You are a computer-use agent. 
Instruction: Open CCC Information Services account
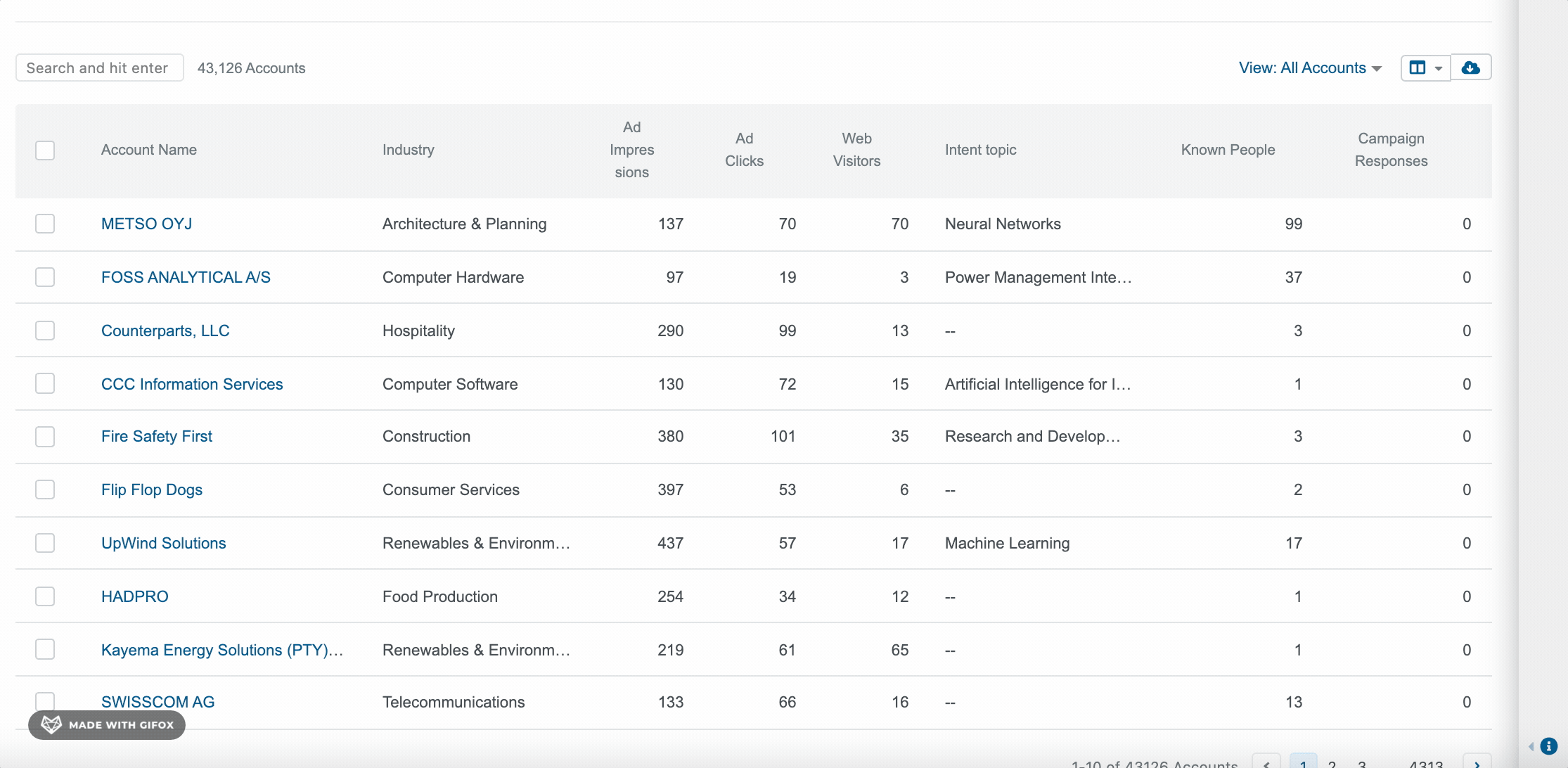click(192, 384)
